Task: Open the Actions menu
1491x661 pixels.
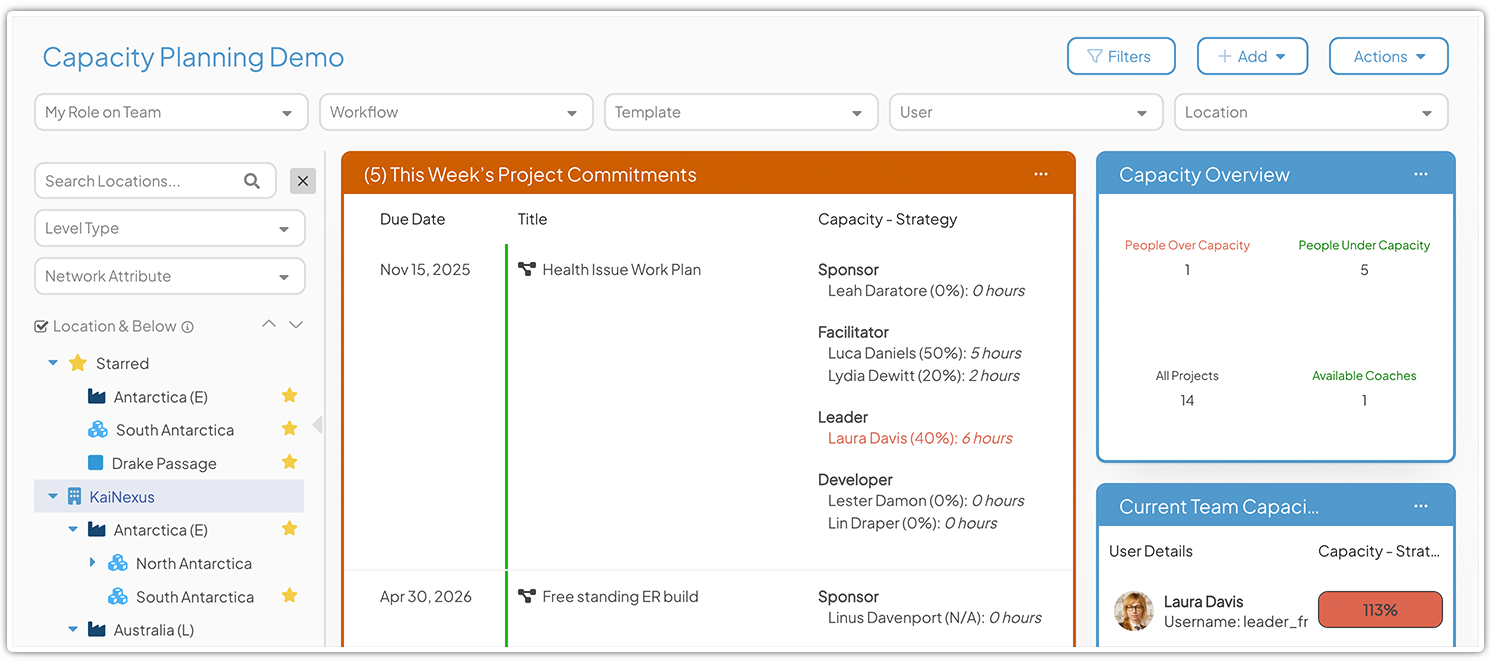Action: tap(1388, 56)
